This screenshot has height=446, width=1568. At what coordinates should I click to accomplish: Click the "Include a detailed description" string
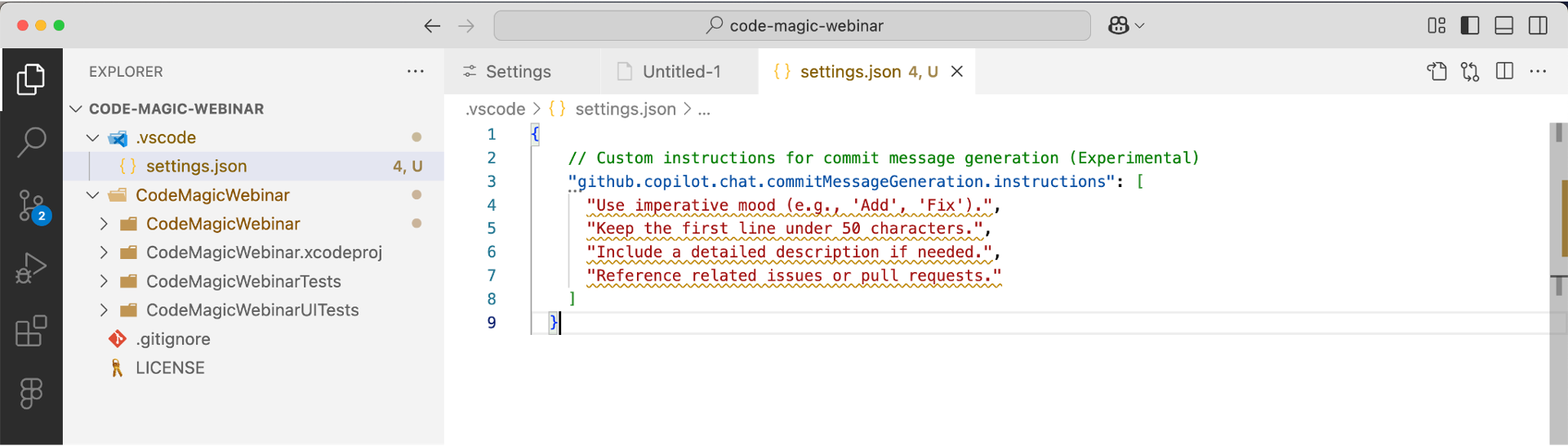pyautogui.click(x=789, y=252)
